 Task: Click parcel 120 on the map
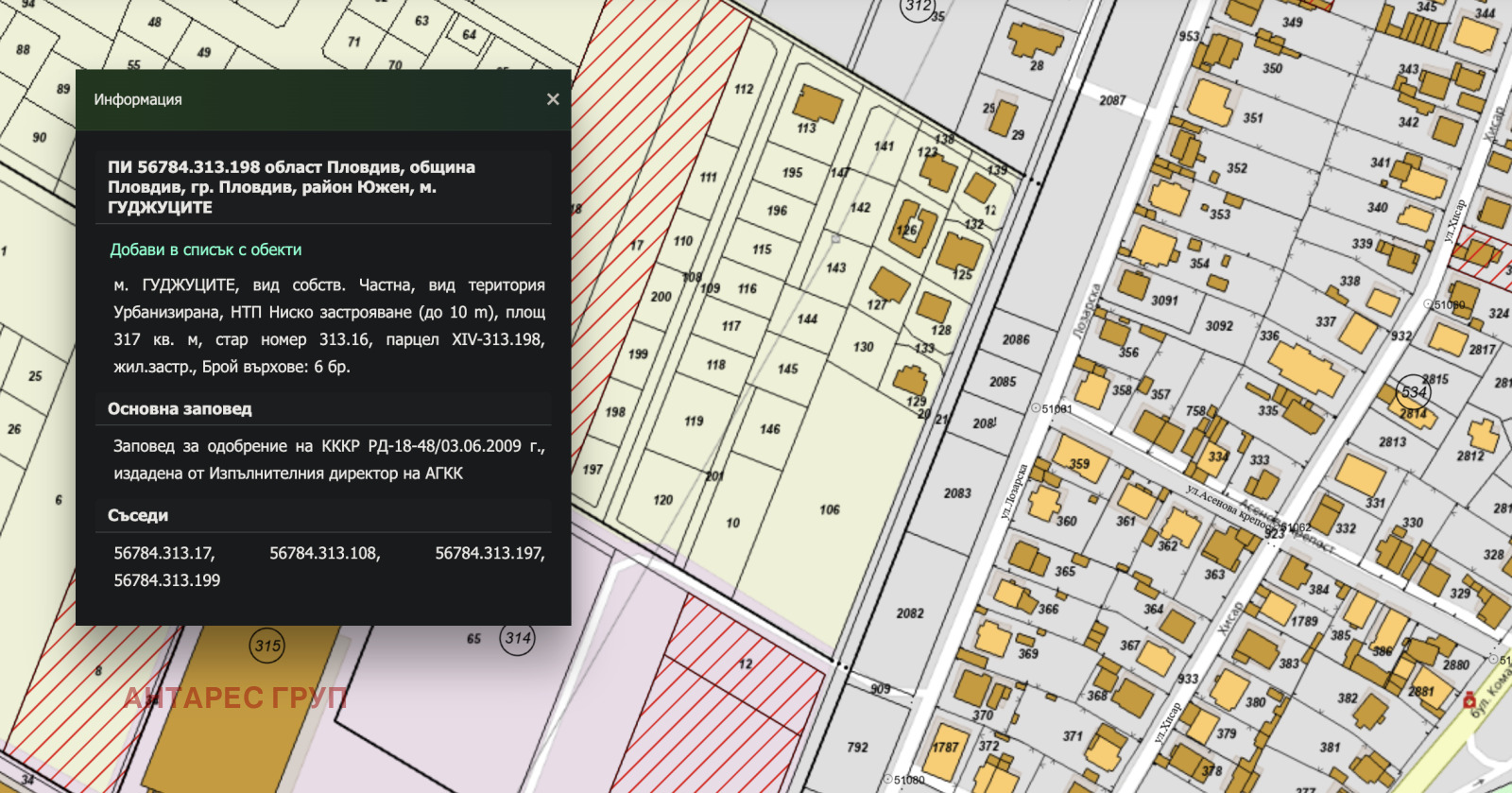pyautogui.click(x=663, y=499)
